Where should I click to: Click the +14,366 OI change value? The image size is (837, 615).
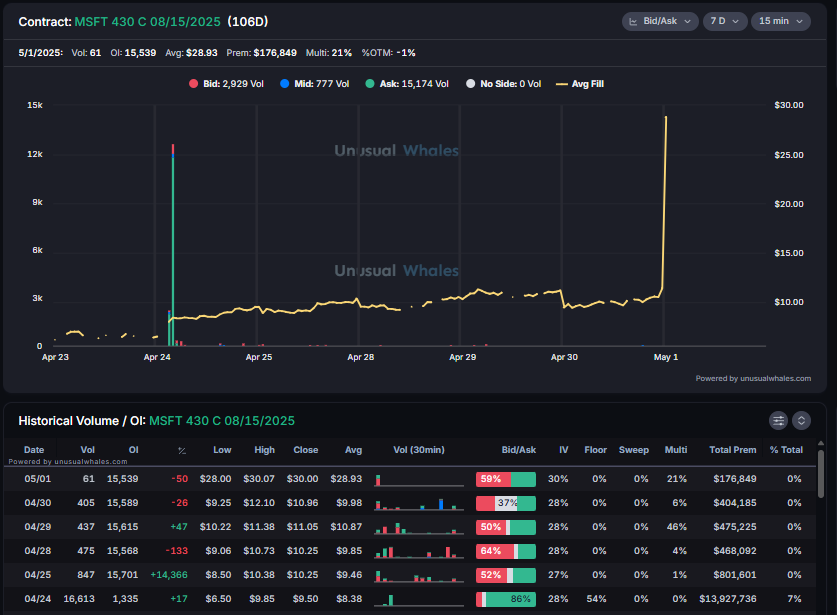[169, 575]
